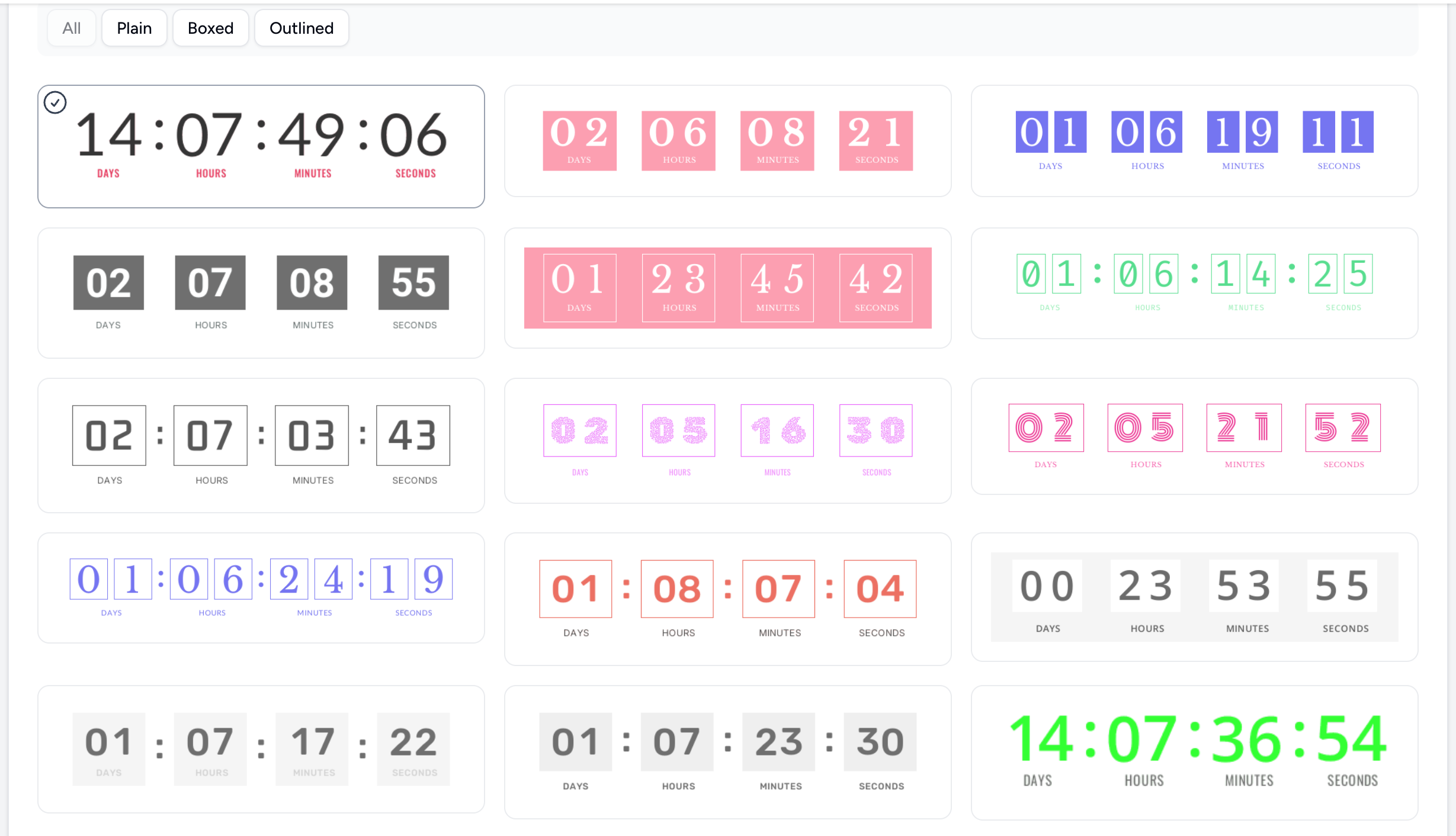Choose the large pink banner countdown
Viewport: 1456px width, 836px height.
point(727,287)
